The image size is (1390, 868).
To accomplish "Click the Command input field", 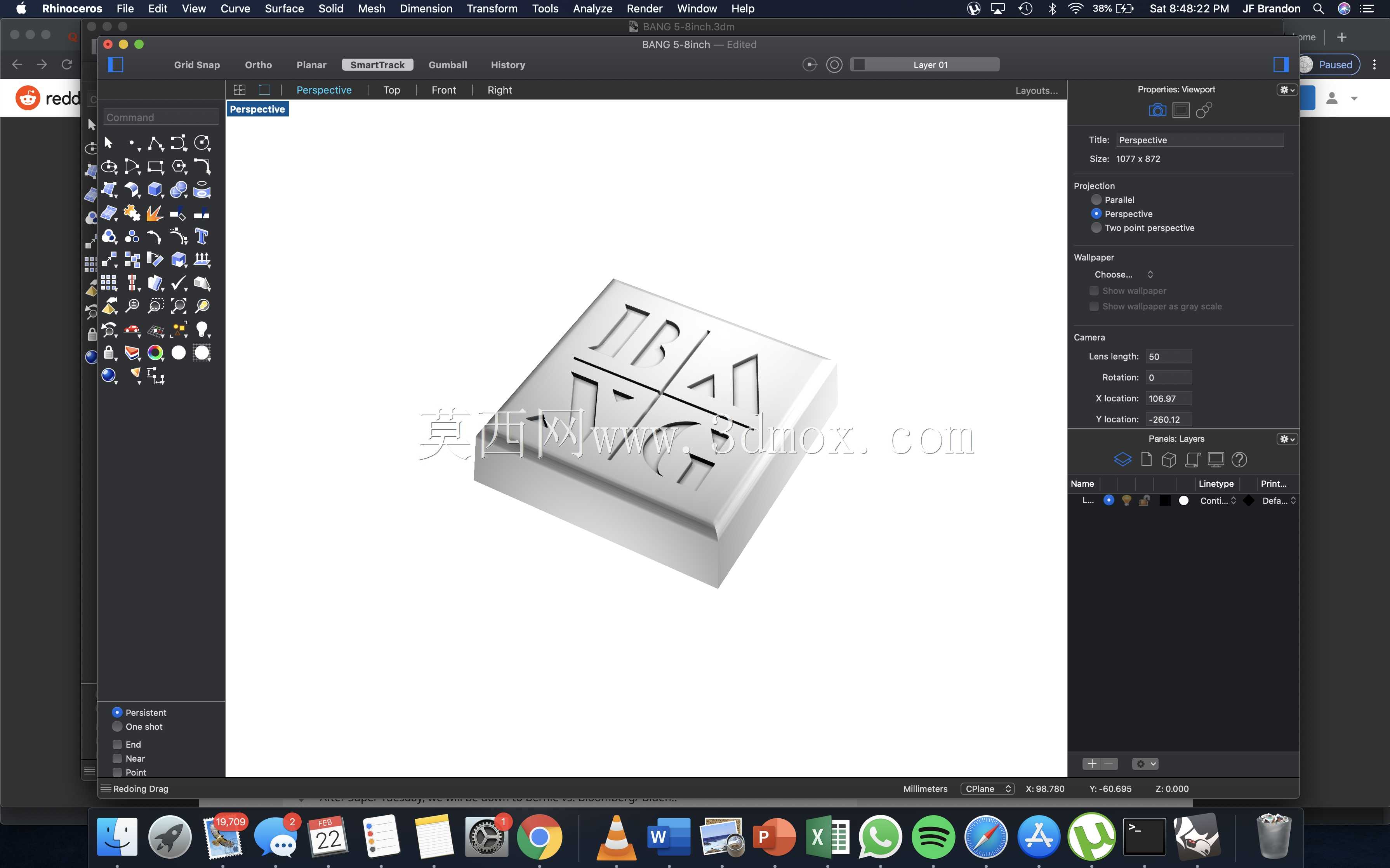I will pyautogui.click(x=161, y=117).
